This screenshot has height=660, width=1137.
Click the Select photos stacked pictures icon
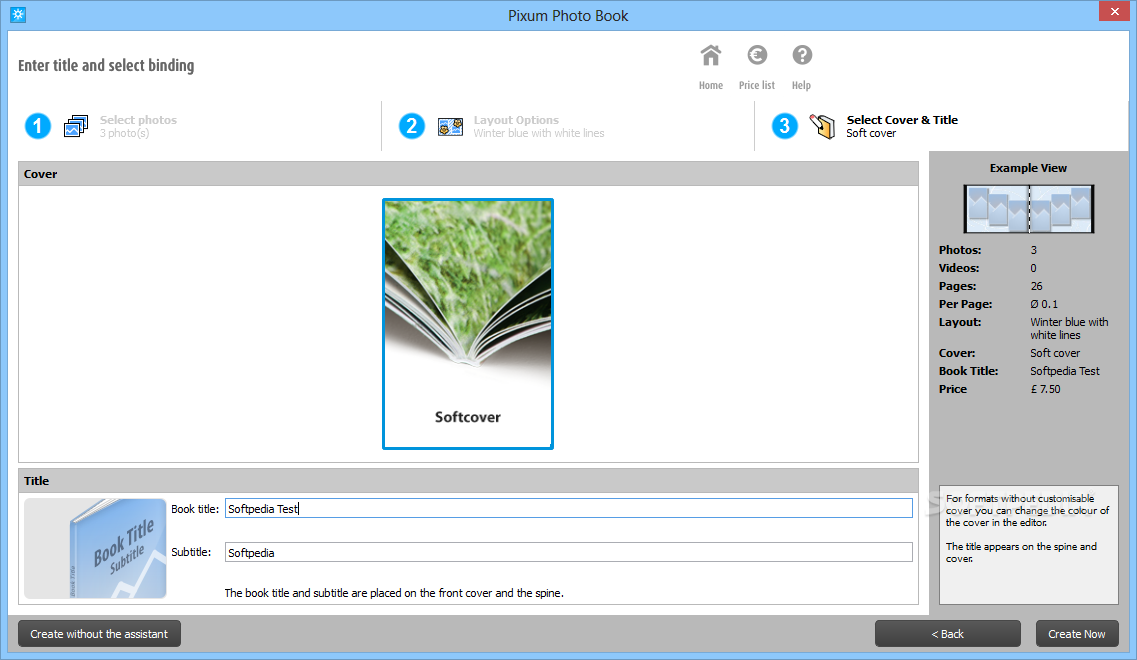click(76, 126)
